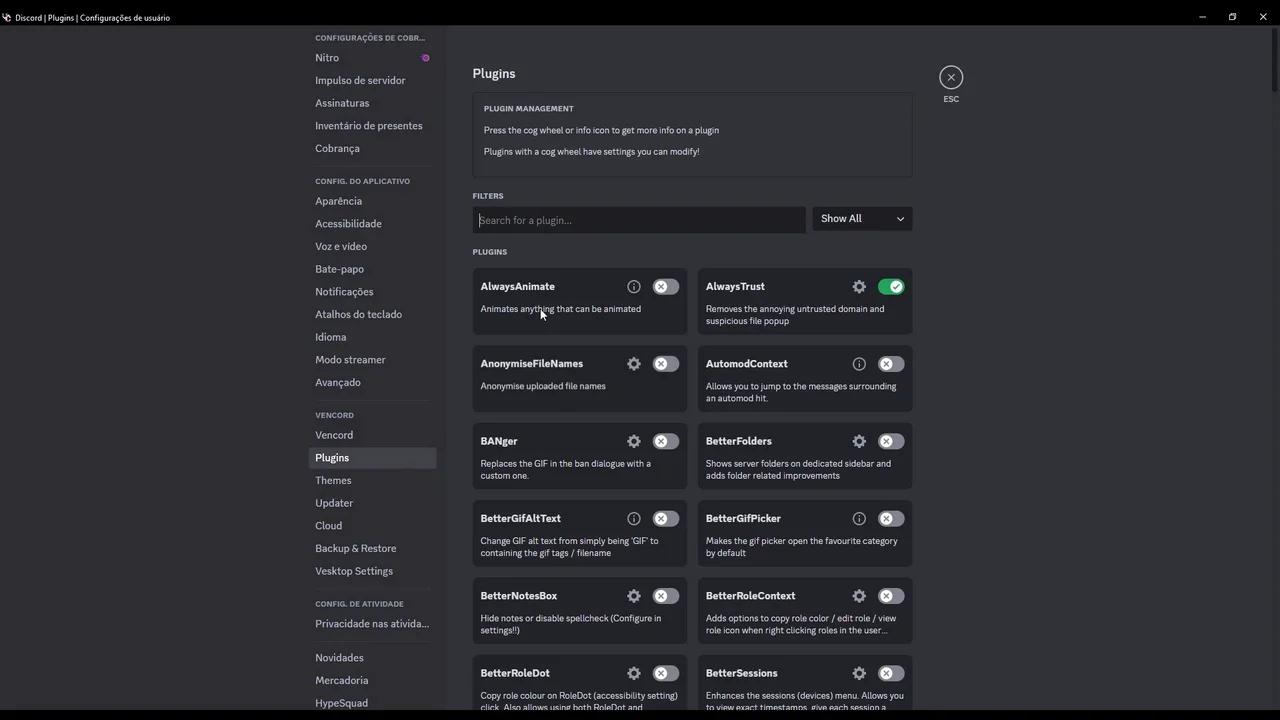Open Acessibilidade settings
This screenshot has height=720, width=1280.
tap(373, 224)
